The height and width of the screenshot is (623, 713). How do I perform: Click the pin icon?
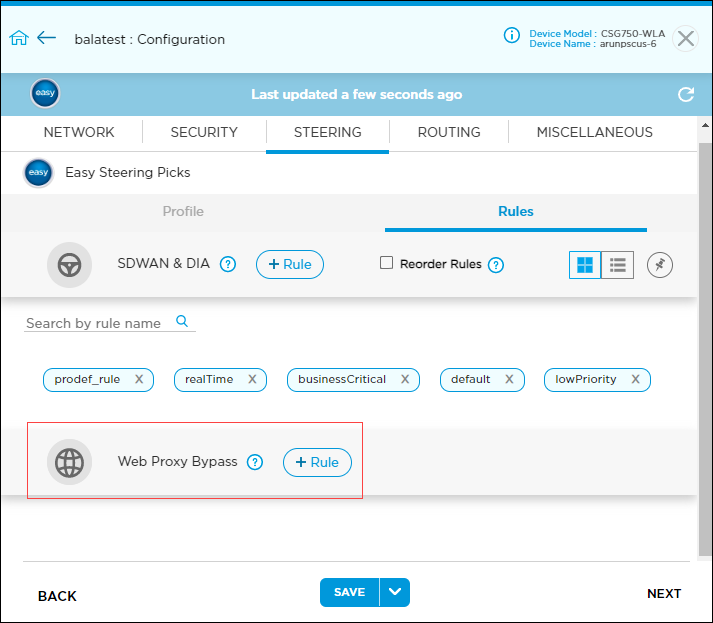coord(660,265)
